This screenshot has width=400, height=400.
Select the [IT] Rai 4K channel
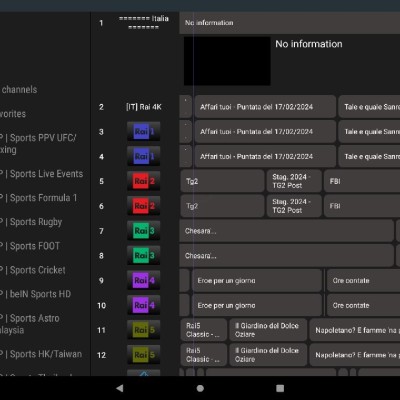click(144, 107)
